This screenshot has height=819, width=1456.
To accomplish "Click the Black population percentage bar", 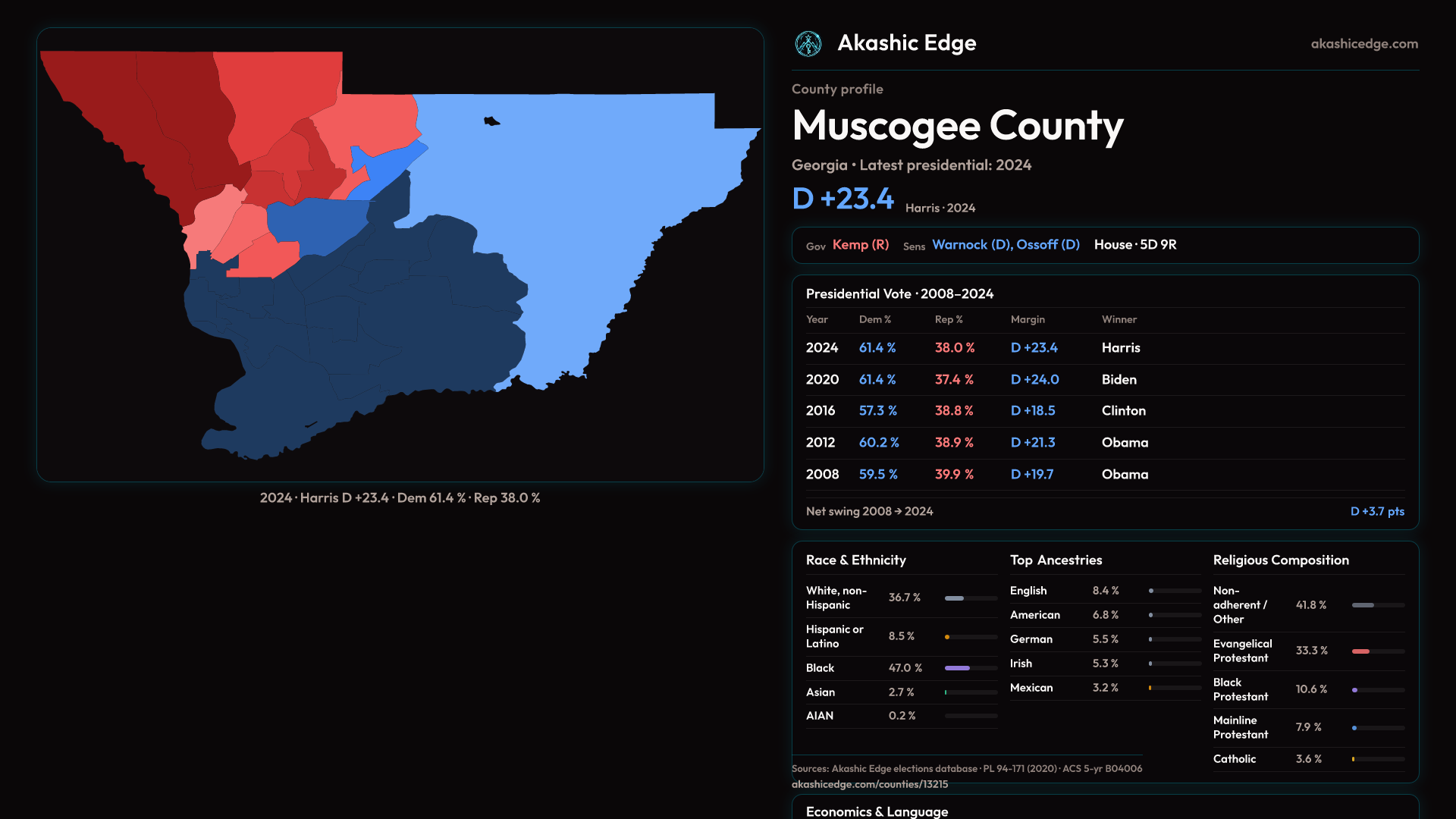I will 957,668.
